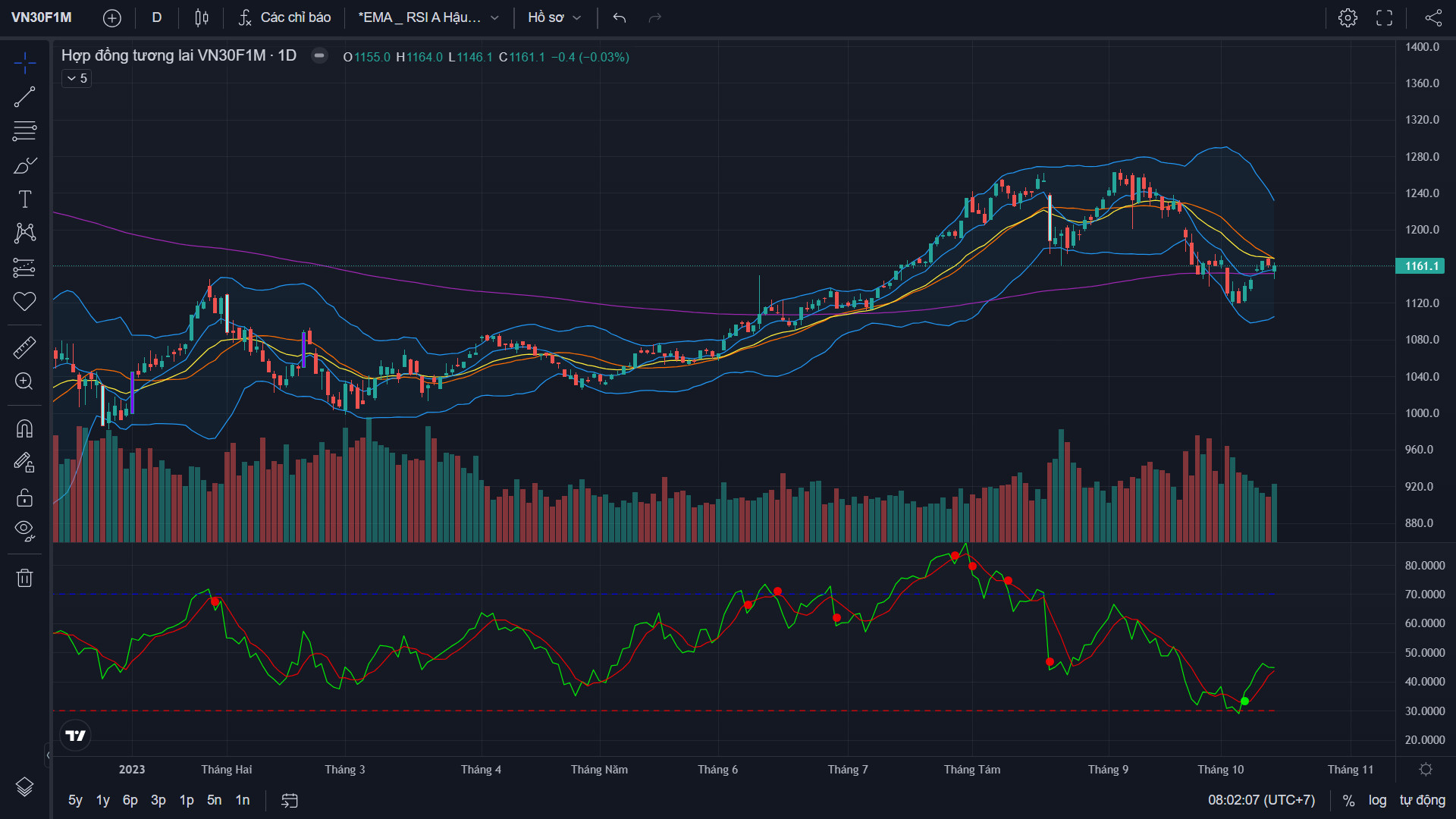Open the forecast and measurement tools
This screenshot has height=819, width=1456.
(24, 267)
